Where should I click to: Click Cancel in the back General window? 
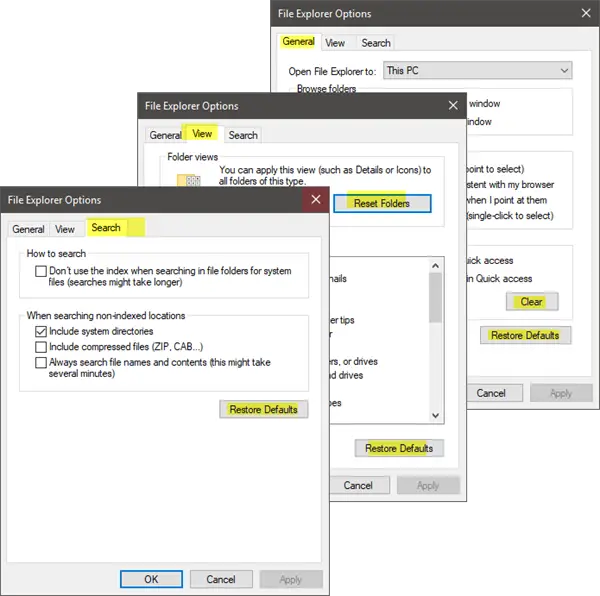[x=494, y=393]
